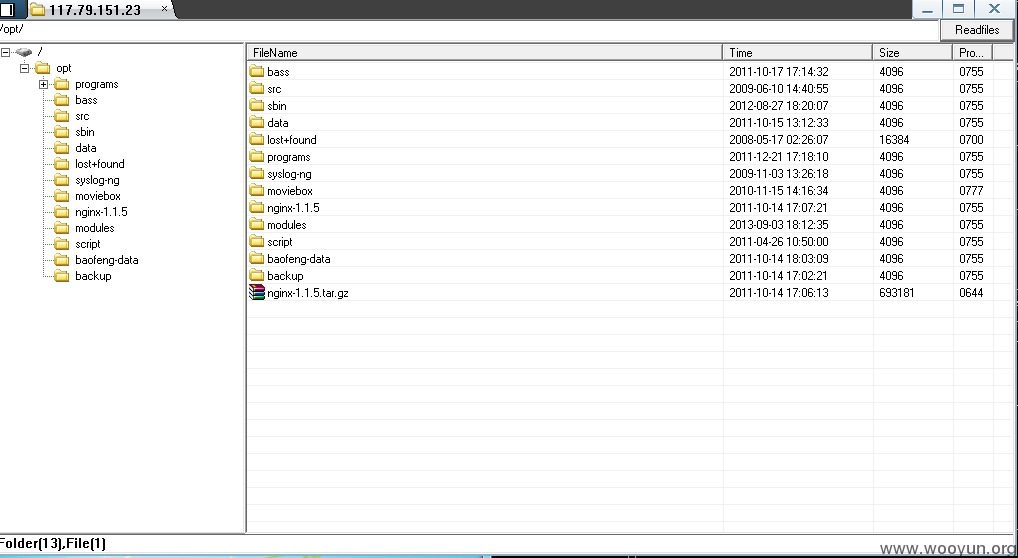
Task: Click sbin folder icon in file list
Action: tap(256, 105)
